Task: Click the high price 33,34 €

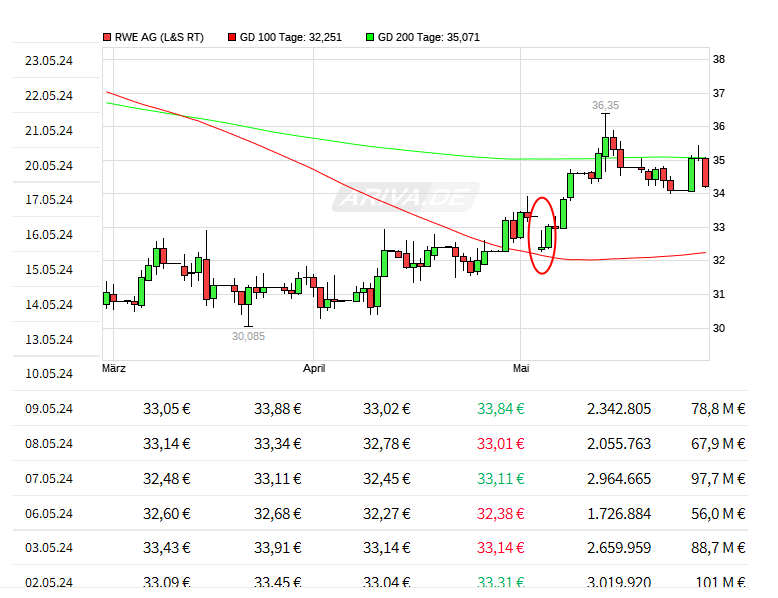Action: 278,443
